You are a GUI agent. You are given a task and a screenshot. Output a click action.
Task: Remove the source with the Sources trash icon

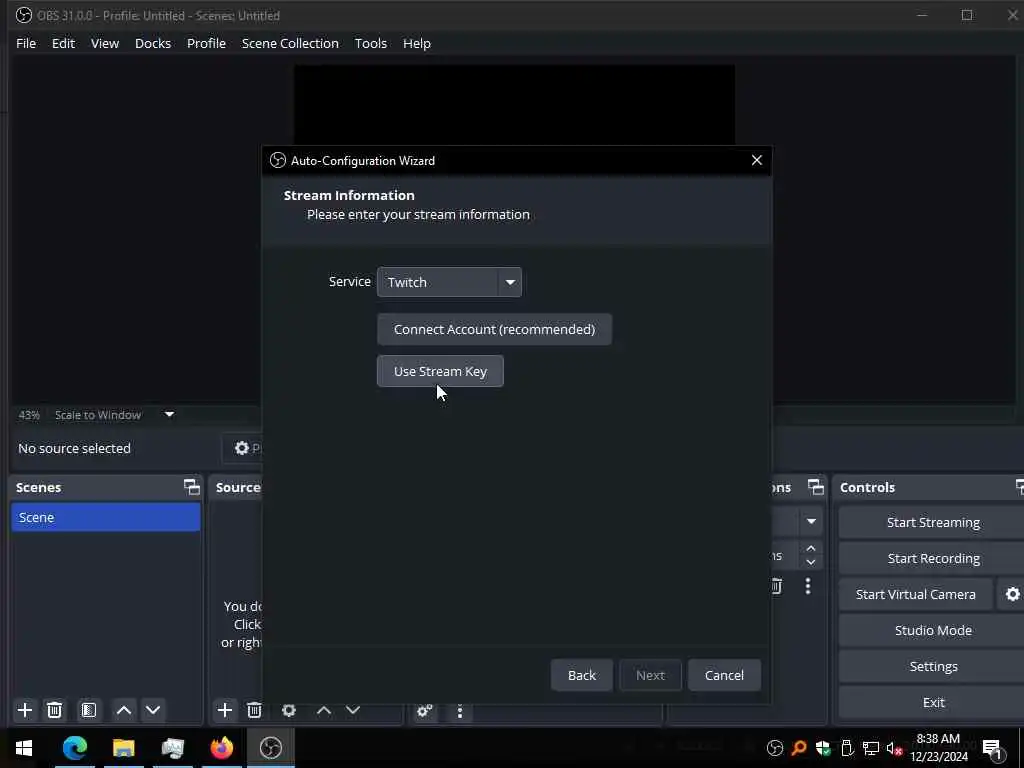coord(254,710)
